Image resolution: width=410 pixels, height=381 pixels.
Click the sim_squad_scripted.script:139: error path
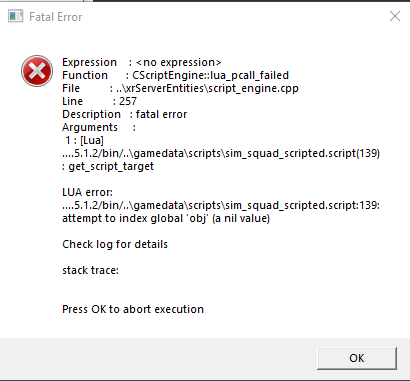[221, 205]
